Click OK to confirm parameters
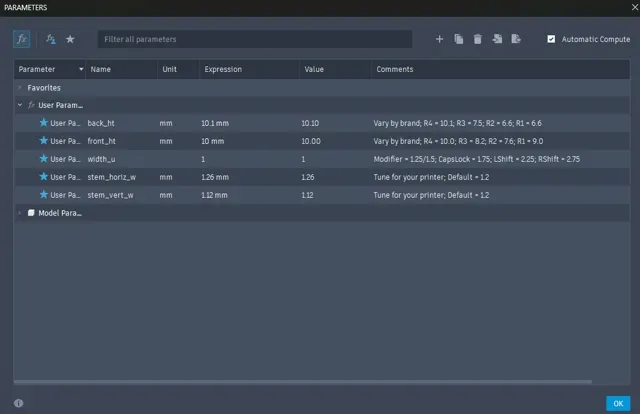The width and height of the screenshot is (640, 414). 618,403
